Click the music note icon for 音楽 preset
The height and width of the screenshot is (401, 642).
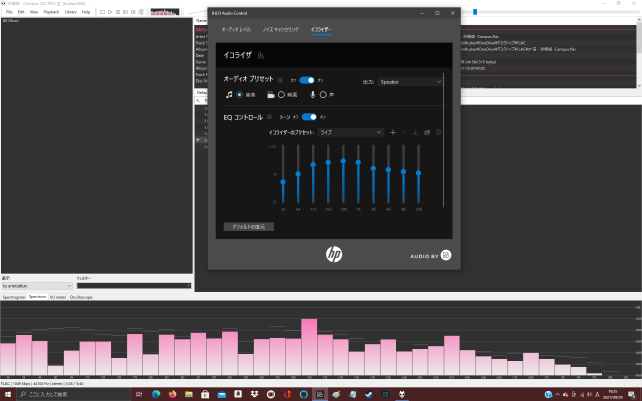click(x=229, y=95)
